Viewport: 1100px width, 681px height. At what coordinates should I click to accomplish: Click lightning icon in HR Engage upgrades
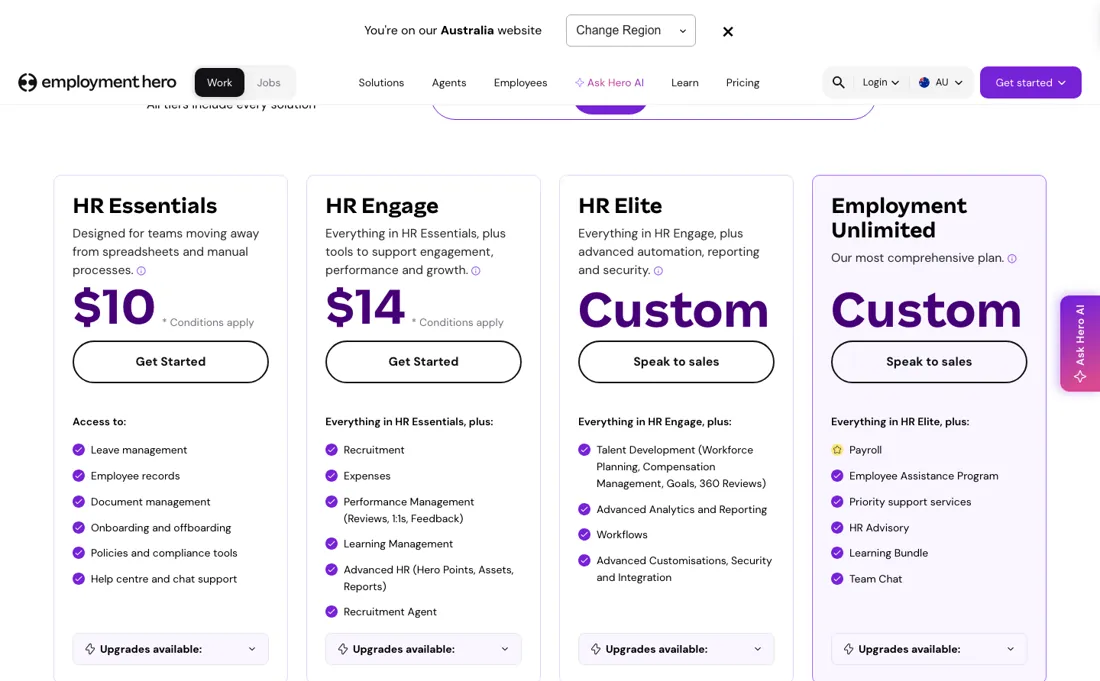tap(342, 649)
